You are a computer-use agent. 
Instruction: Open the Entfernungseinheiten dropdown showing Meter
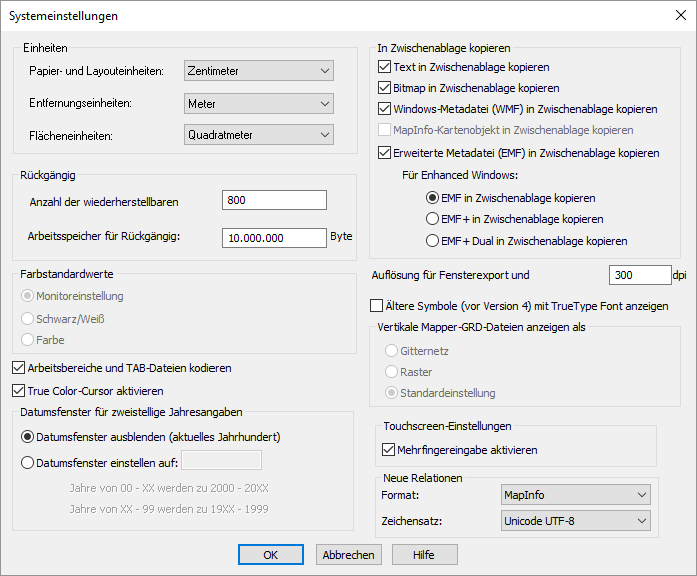[x=259, y=104]
